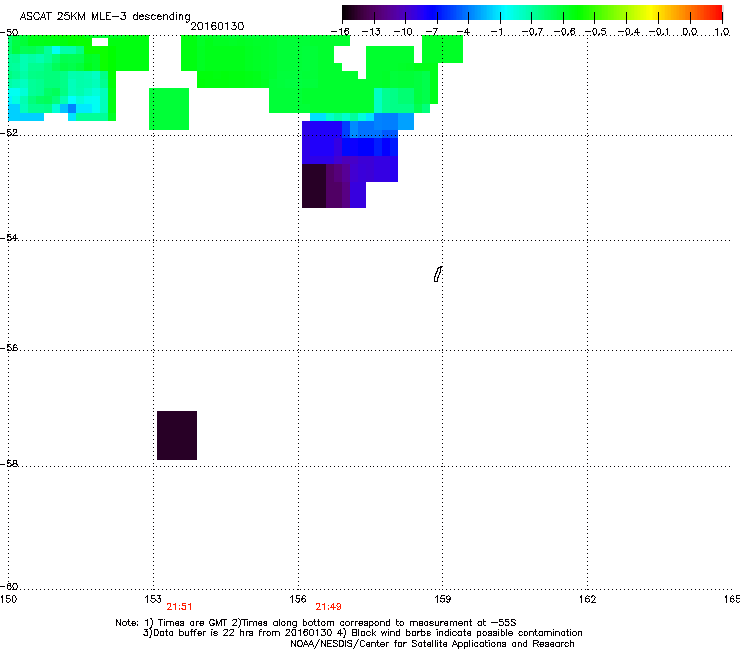Image resolution: width=740 pixels, height=650 pixels.
Task: Click the color scale label -4
Action: (x=463, y=32)
